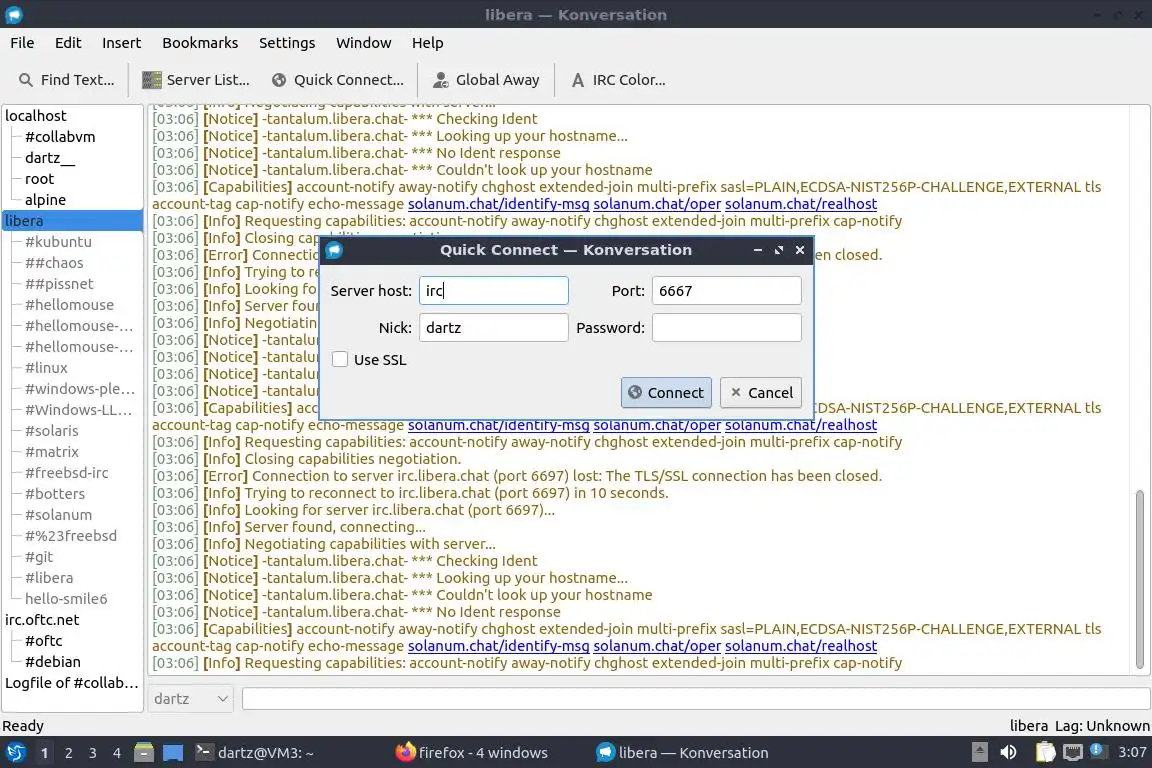Click the Konversation icon in the dialog title bar
Screen dimensions: 1152x768
pyautogui.click(x=334, y=251)
